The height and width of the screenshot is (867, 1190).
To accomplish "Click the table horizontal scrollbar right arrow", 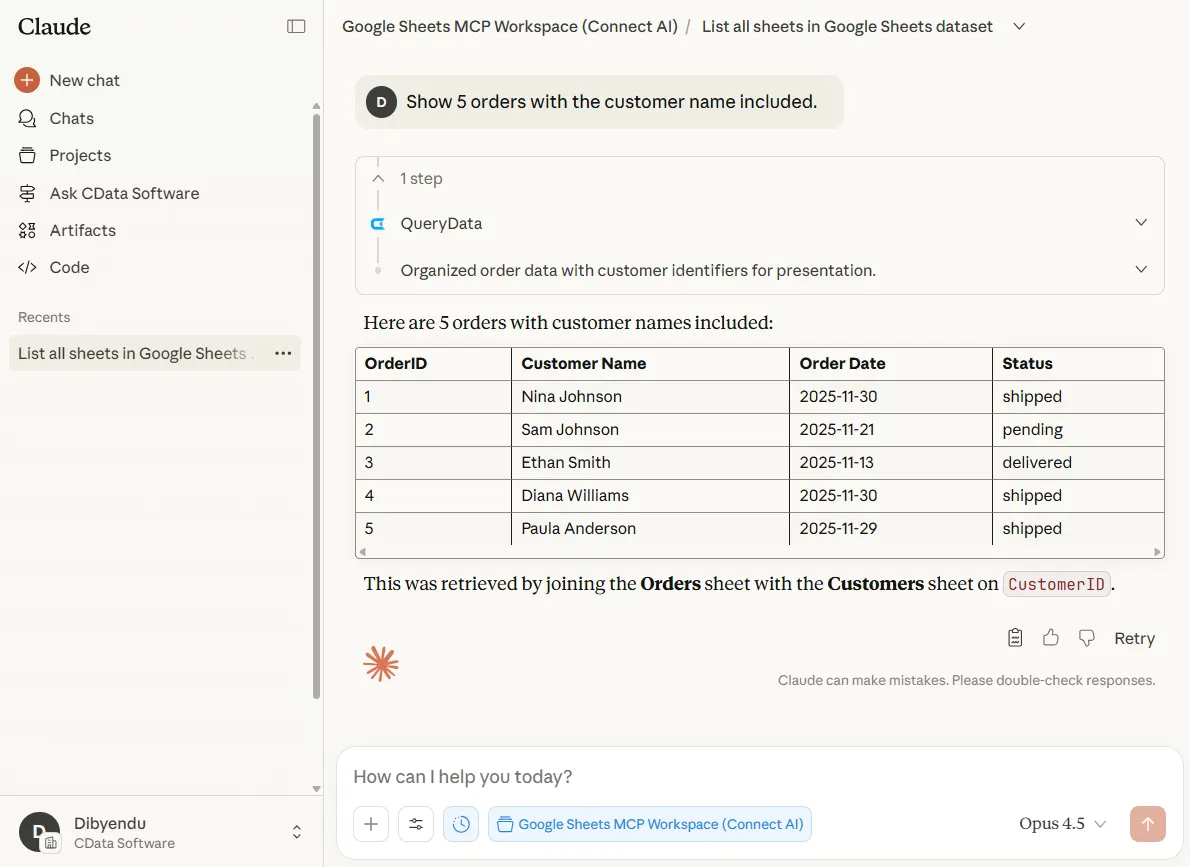I will pos(1157,552).
